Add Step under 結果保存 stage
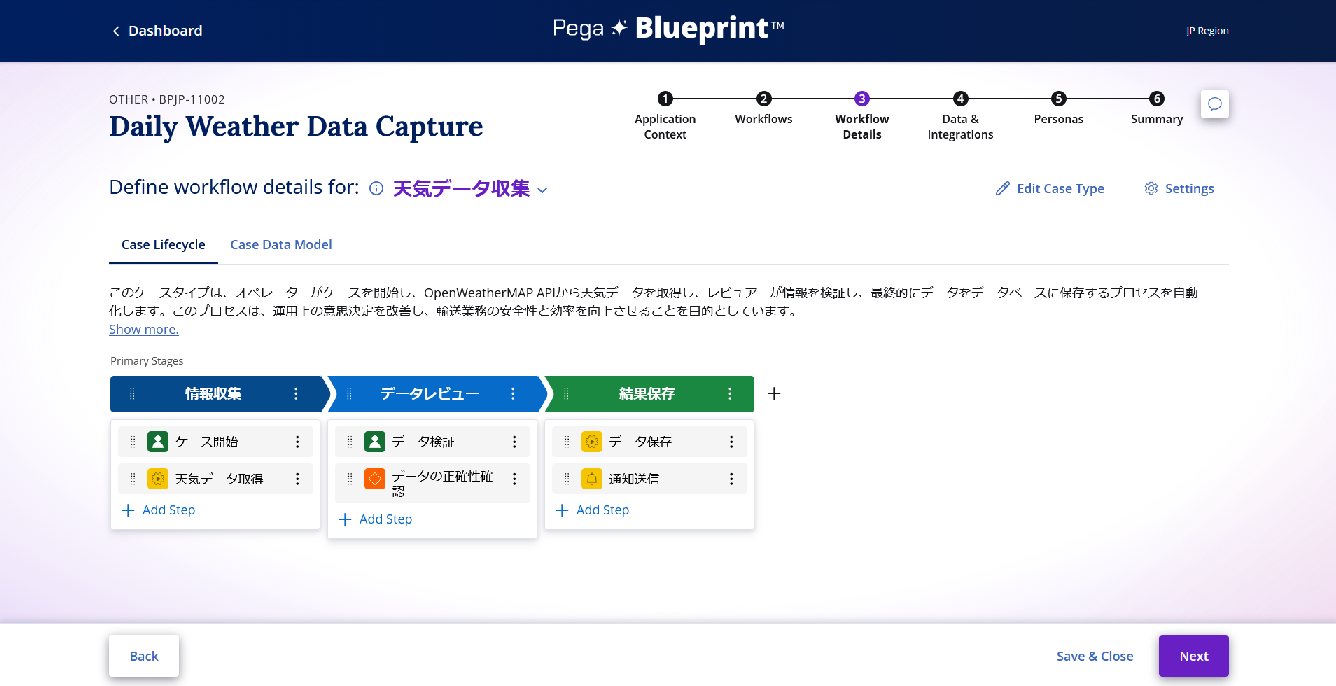1336x686 pixels. (592, 510)
